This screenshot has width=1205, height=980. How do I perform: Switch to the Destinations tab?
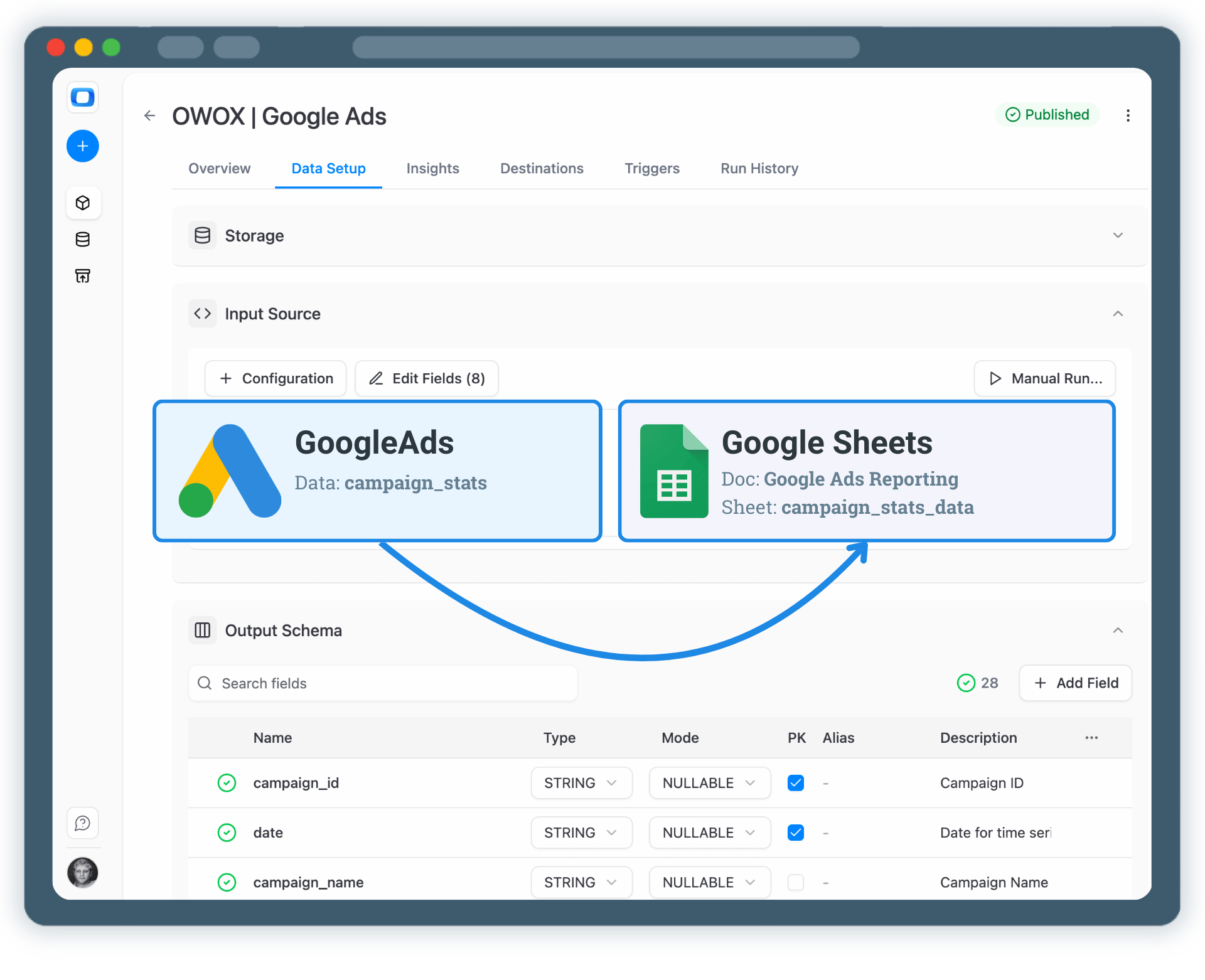tap(542, 168)
